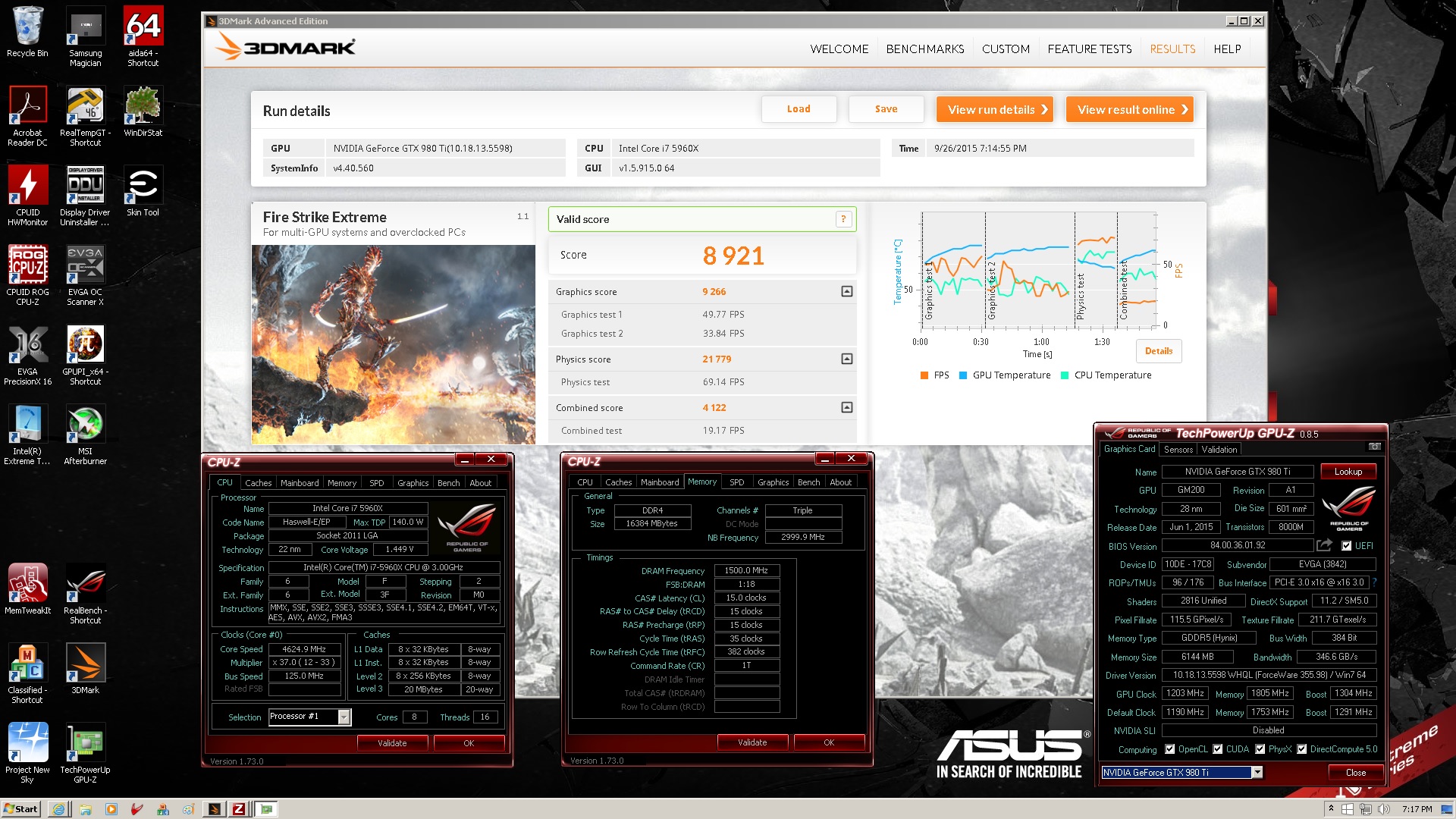This screenshot has height=819, width=1456.
Task: Launch GPUPI_x64 shortcut icon
Action: [x=85, y=355]
